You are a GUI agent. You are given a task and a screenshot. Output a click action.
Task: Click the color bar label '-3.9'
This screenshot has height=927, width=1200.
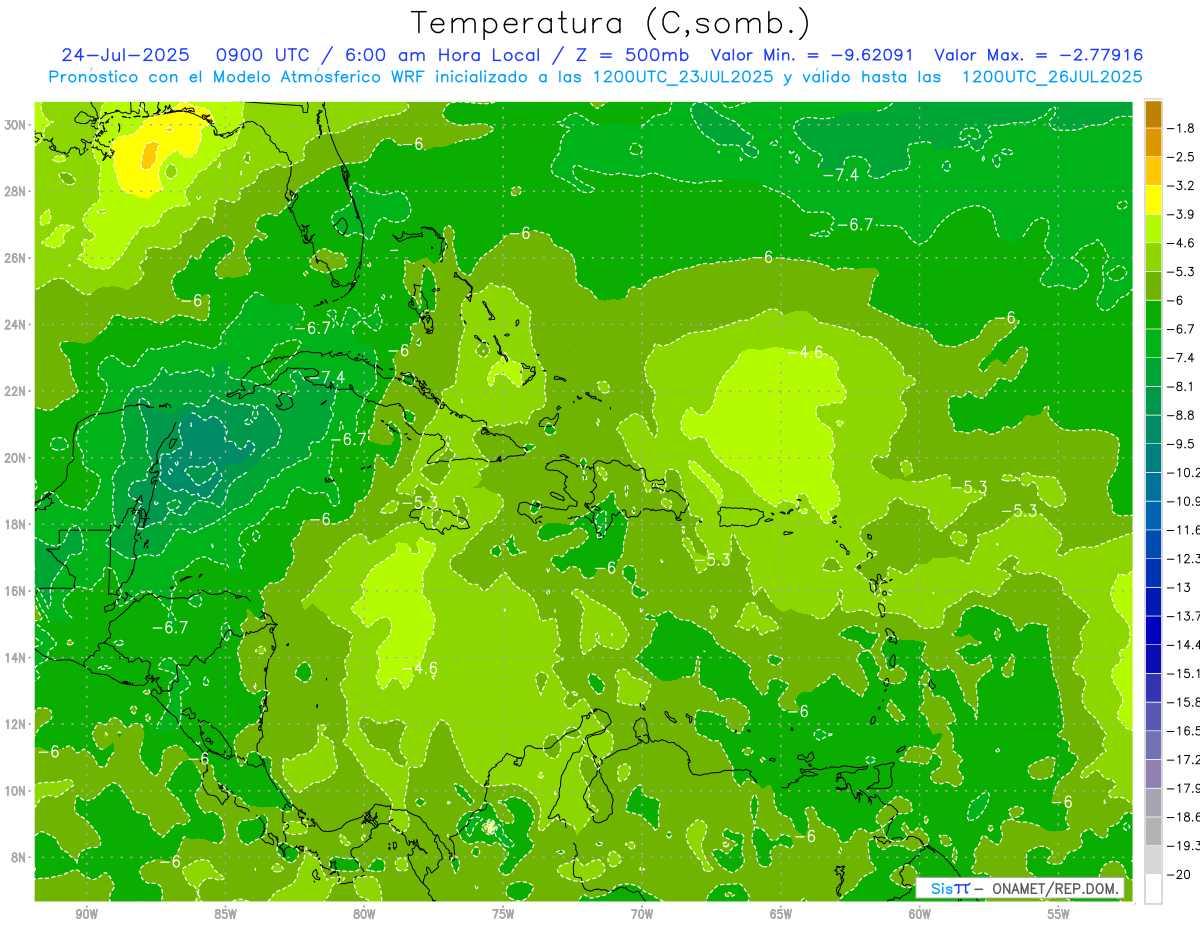point(1182,213)
